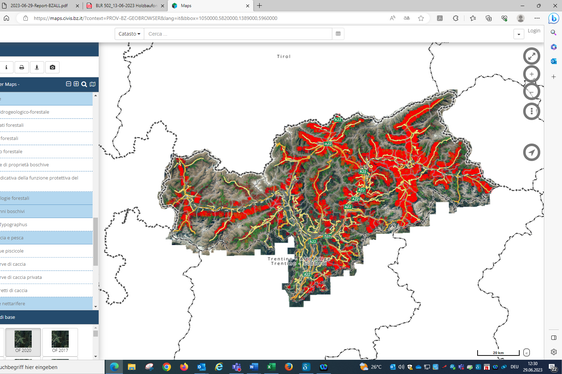
Task: Open Microsoft Edge from the taskbar
Action: pos(115,367)
